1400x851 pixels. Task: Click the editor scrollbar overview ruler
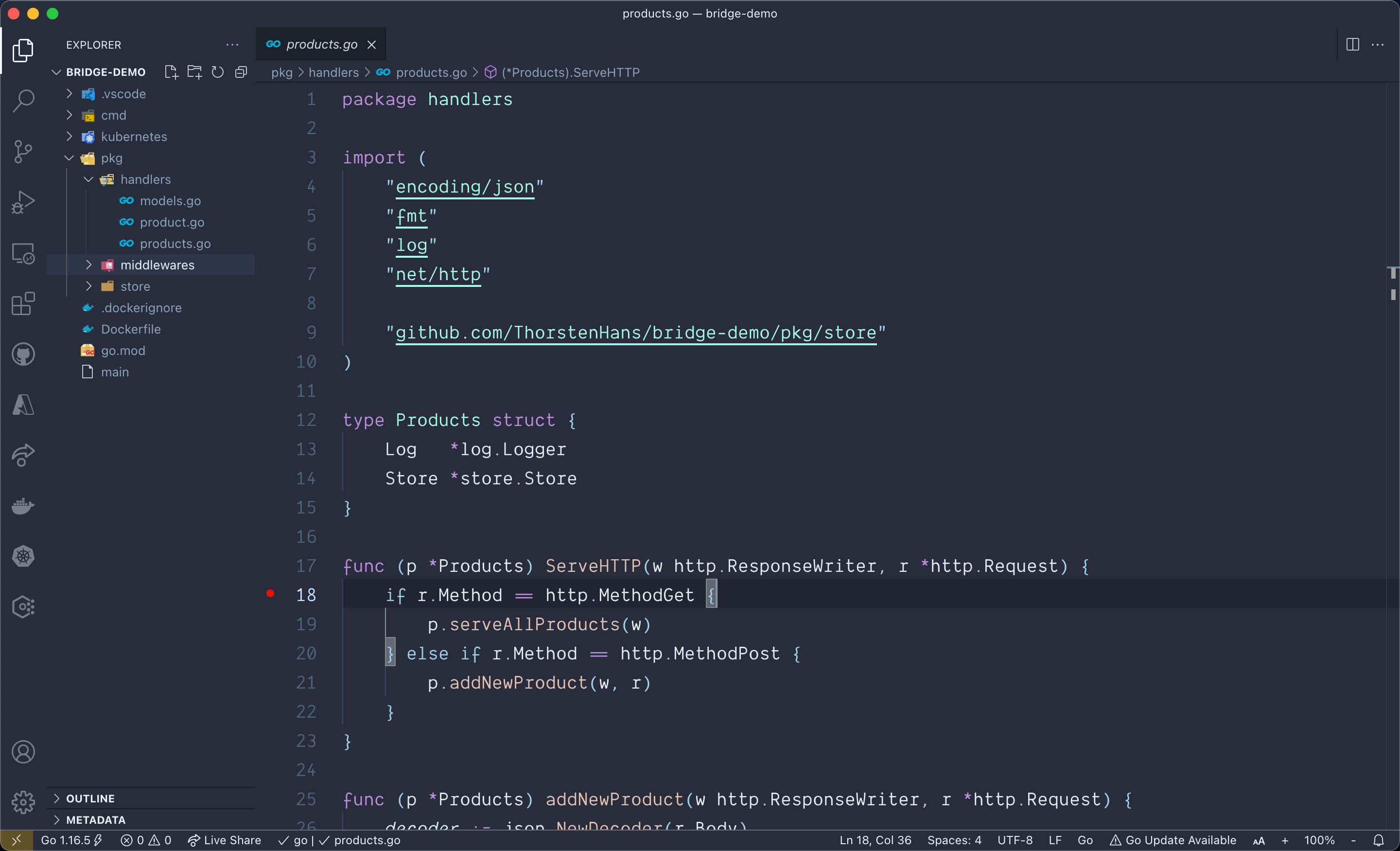tap(1393, 455)
